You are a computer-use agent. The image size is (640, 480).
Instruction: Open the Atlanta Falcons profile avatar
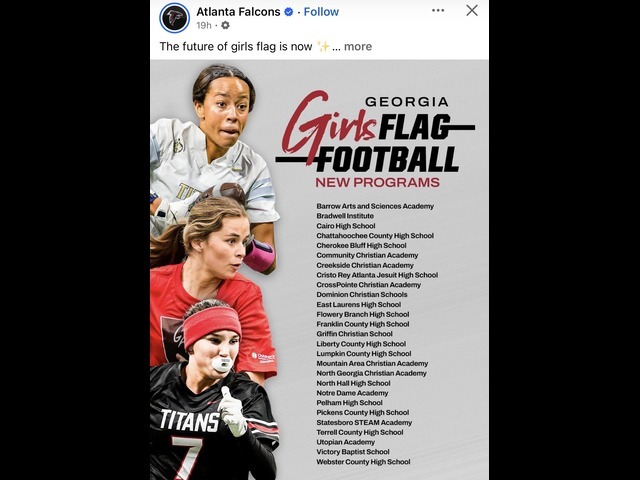click(175, 18)
